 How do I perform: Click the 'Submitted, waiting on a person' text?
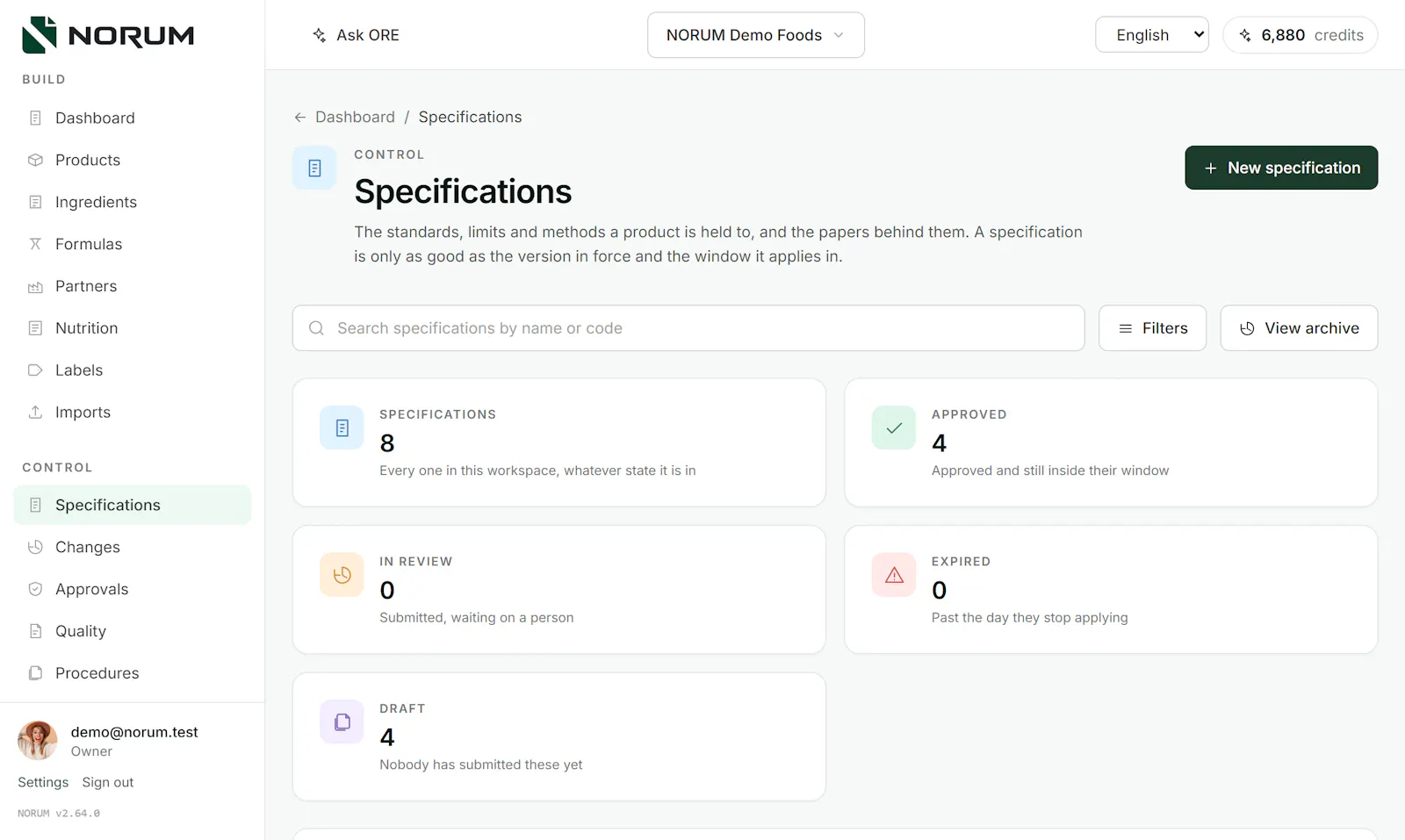pos(477,618)
